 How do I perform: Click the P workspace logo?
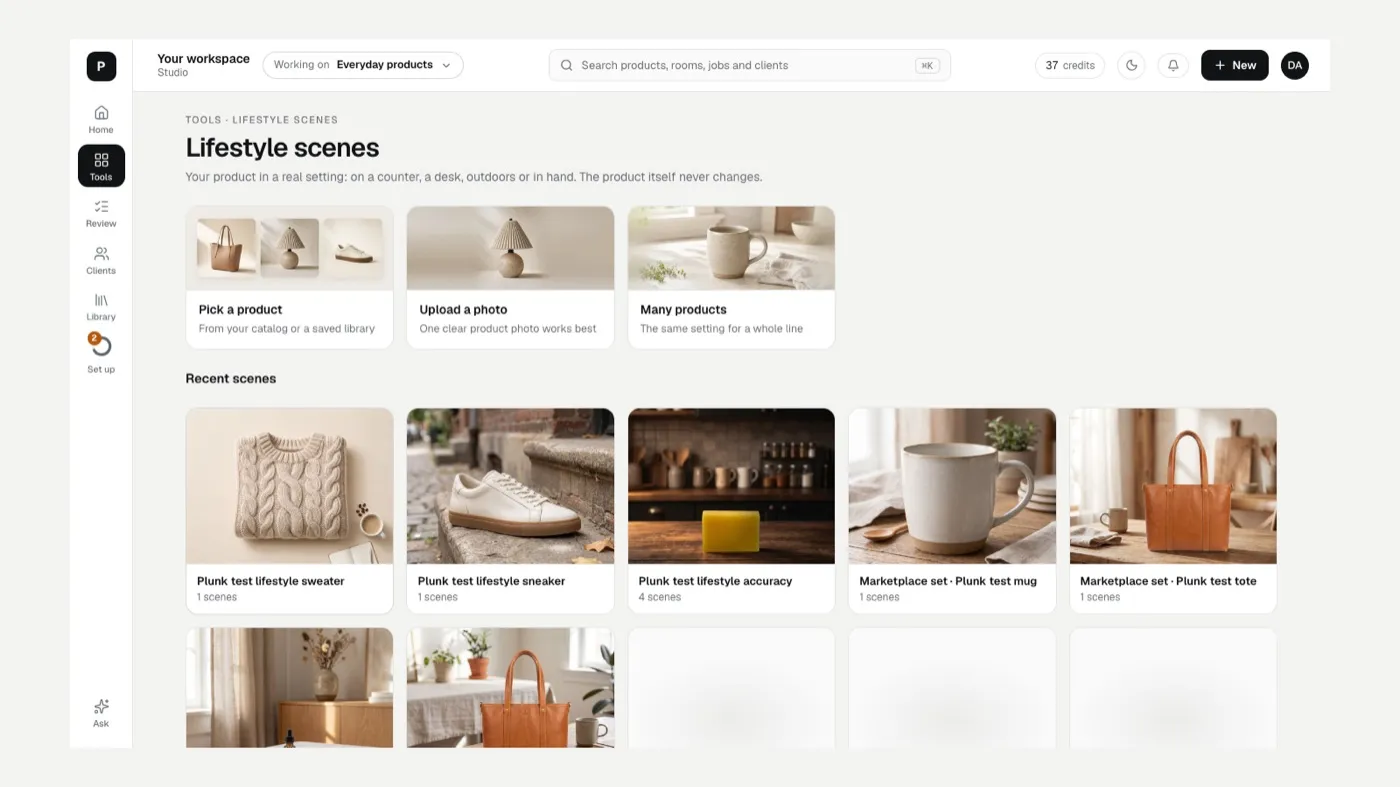(101, 66)
